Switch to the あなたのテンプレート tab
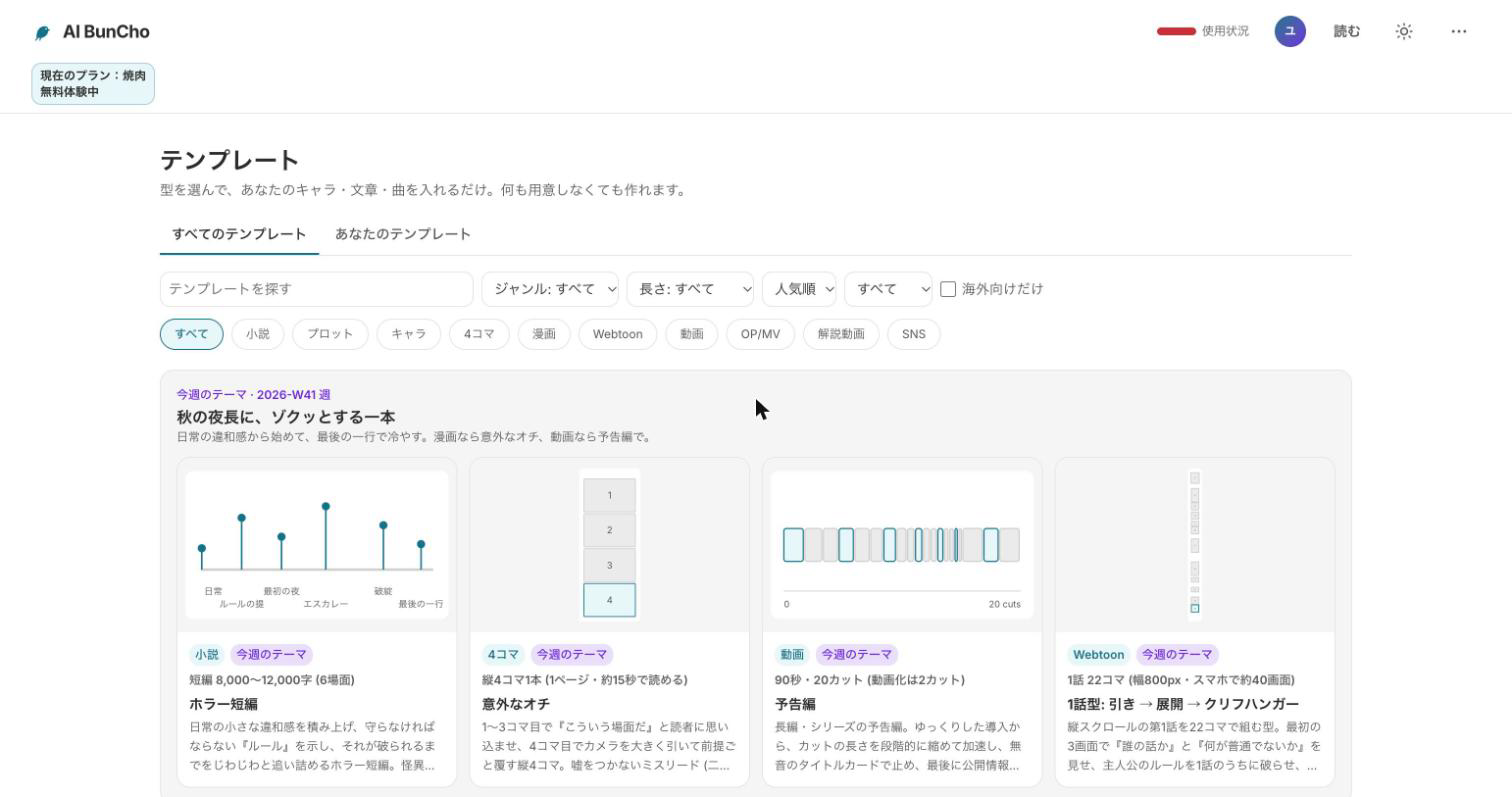The image size is (1512, 797). click(x=403, y=234)
